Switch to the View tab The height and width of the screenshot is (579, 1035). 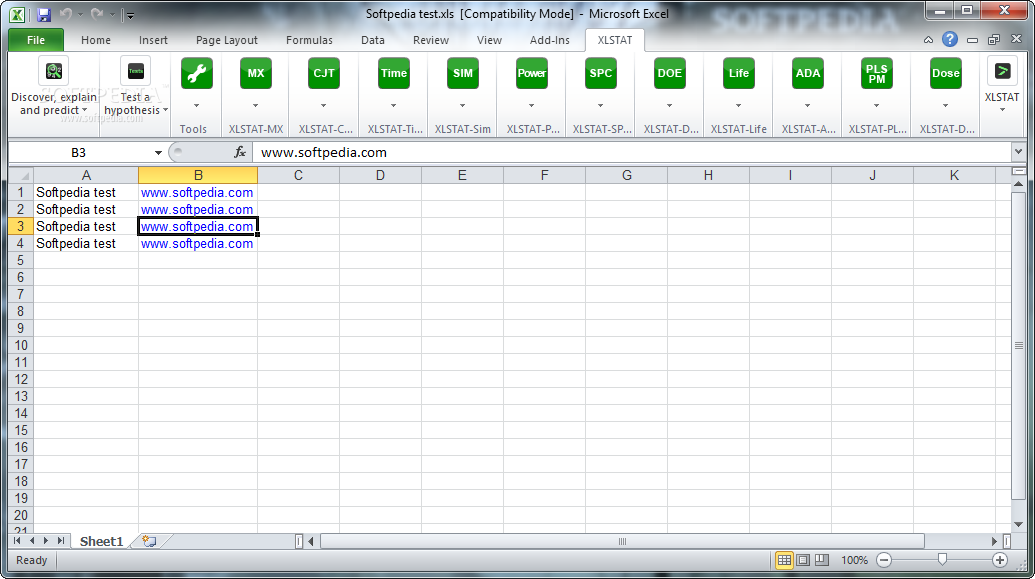[489, 40]
